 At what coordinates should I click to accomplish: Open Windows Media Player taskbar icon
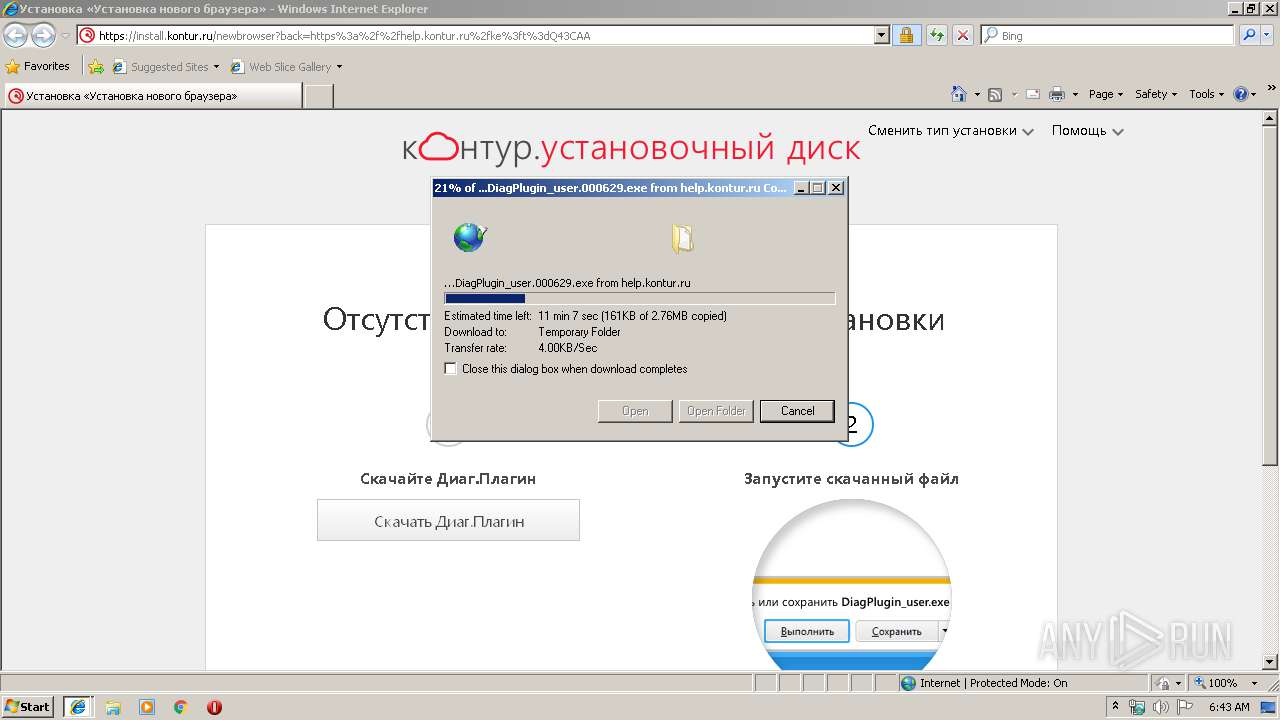pos(147,707)
